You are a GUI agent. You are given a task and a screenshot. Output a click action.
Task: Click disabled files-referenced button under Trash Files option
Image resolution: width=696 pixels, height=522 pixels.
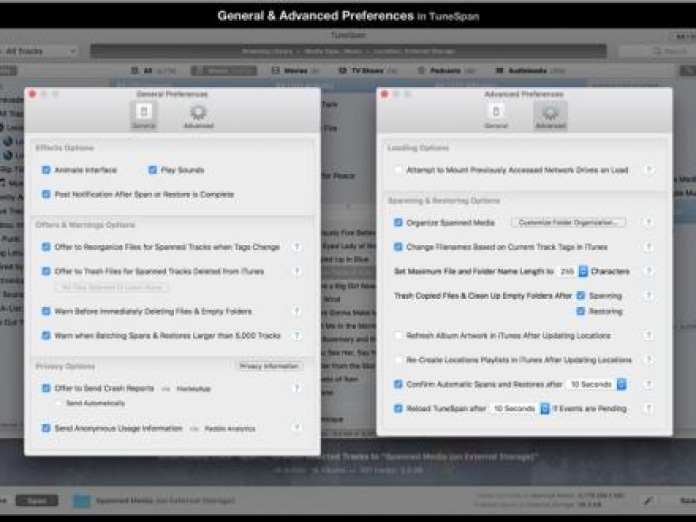tap(111, 287)
